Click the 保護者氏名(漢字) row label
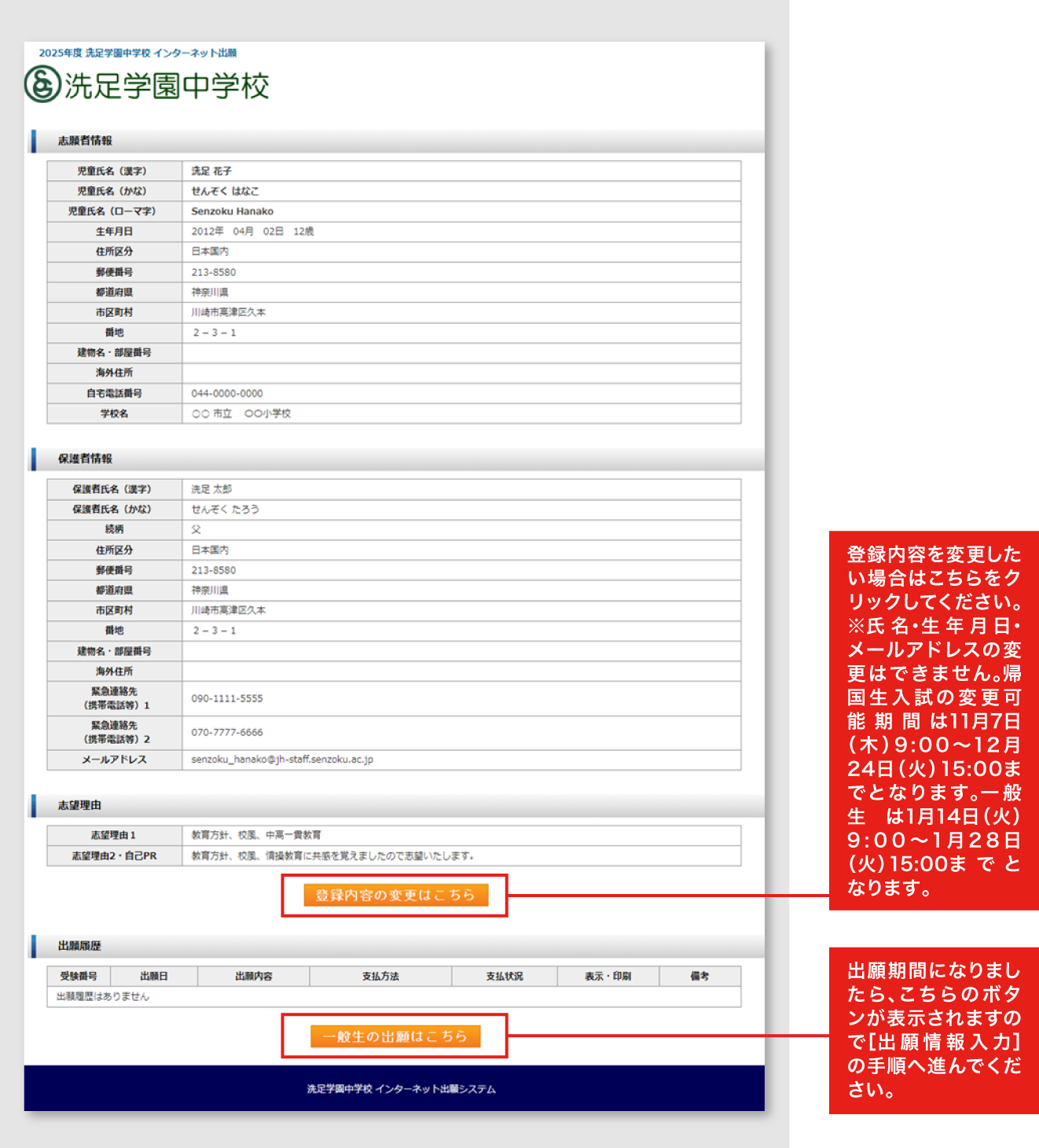Image resolution: width=1039 pixels, height=1148 pixels. point(114,489)
